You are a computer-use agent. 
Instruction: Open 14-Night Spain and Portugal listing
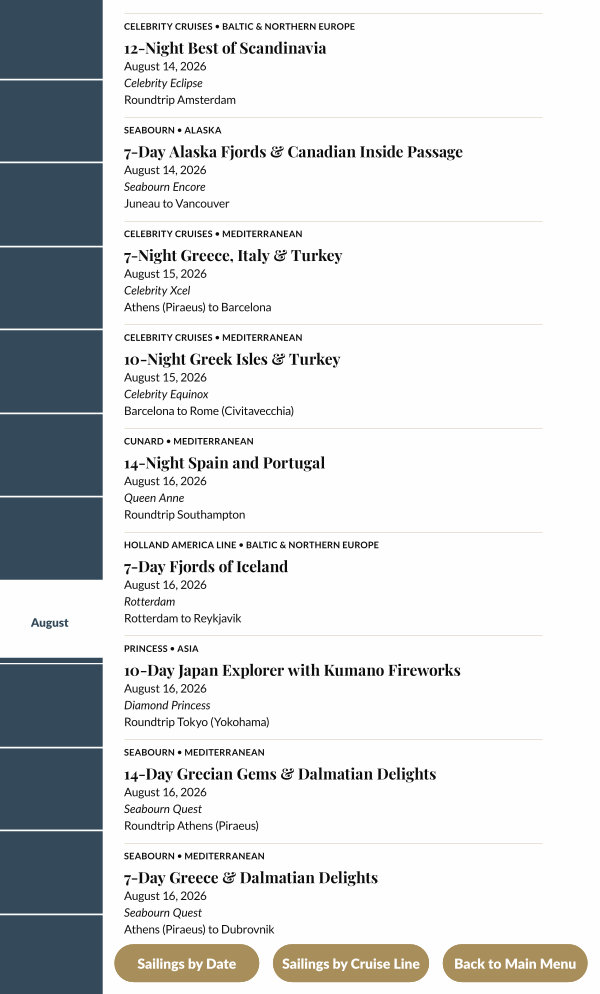point(224,463)
